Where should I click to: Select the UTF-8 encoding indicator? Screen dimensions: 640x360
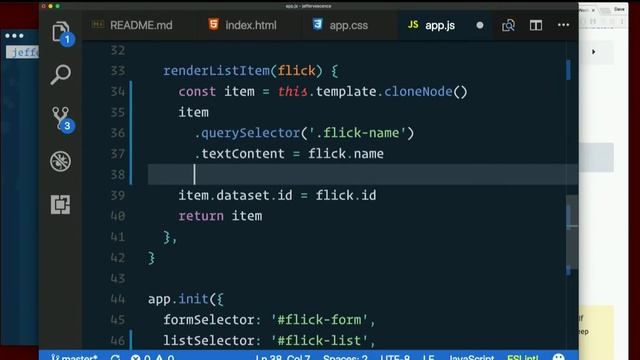395,358
